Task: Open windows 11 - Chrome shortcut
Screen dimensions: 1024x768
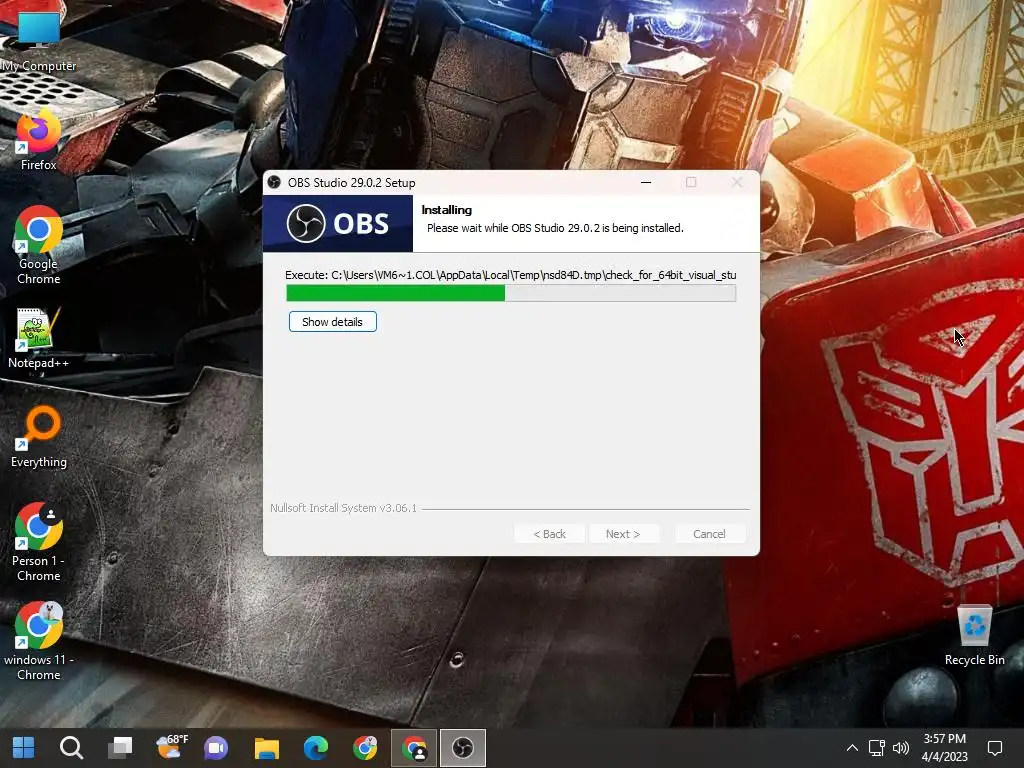Action: click(39, 641)
